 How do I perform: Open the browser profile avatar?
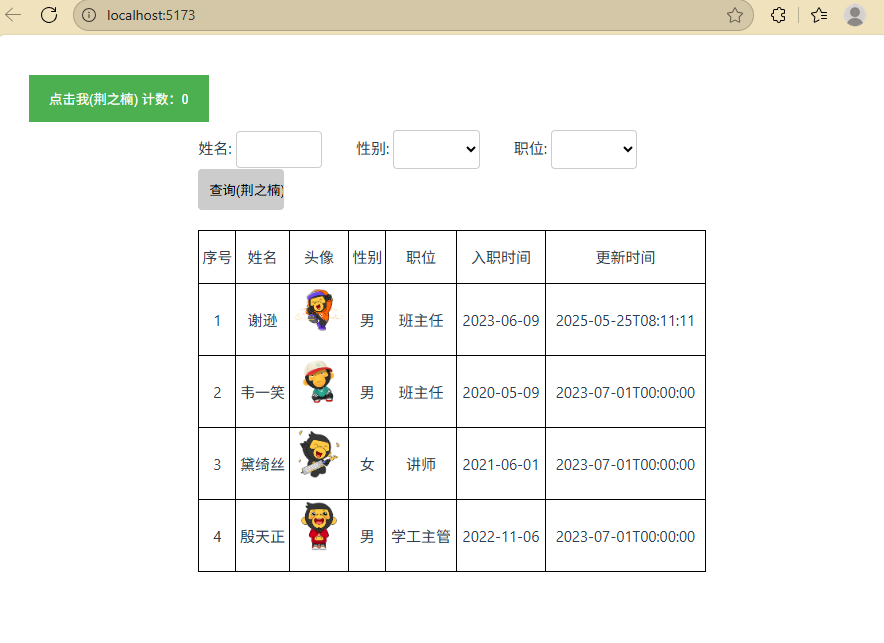tap(854, 15)
